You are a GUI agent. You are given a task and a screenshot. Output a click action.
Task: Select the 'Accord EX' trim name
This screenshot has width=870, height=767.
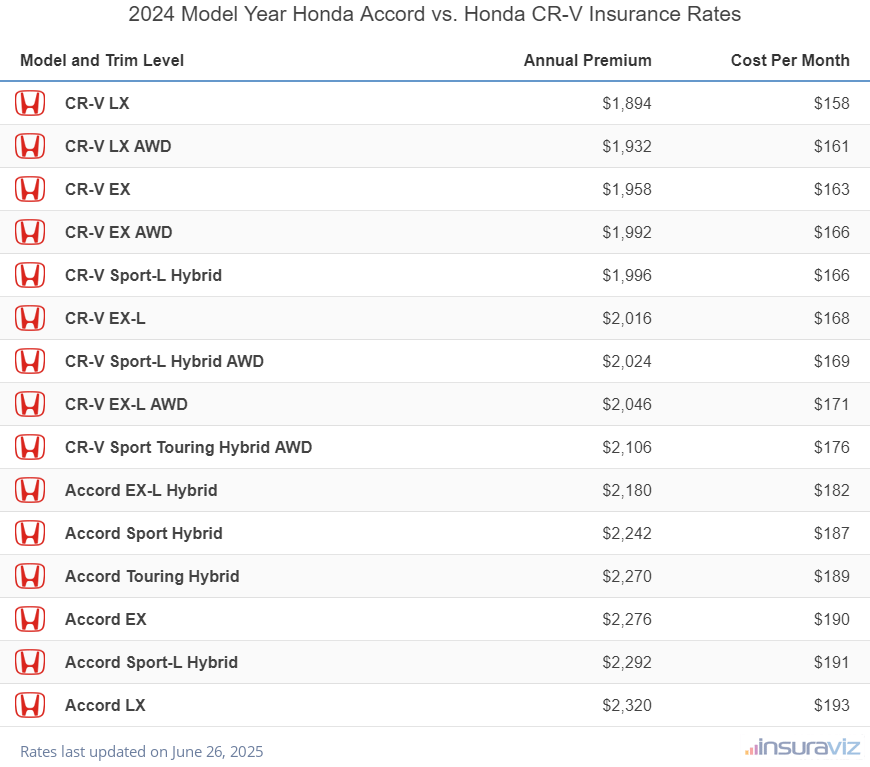coord(106,619)
